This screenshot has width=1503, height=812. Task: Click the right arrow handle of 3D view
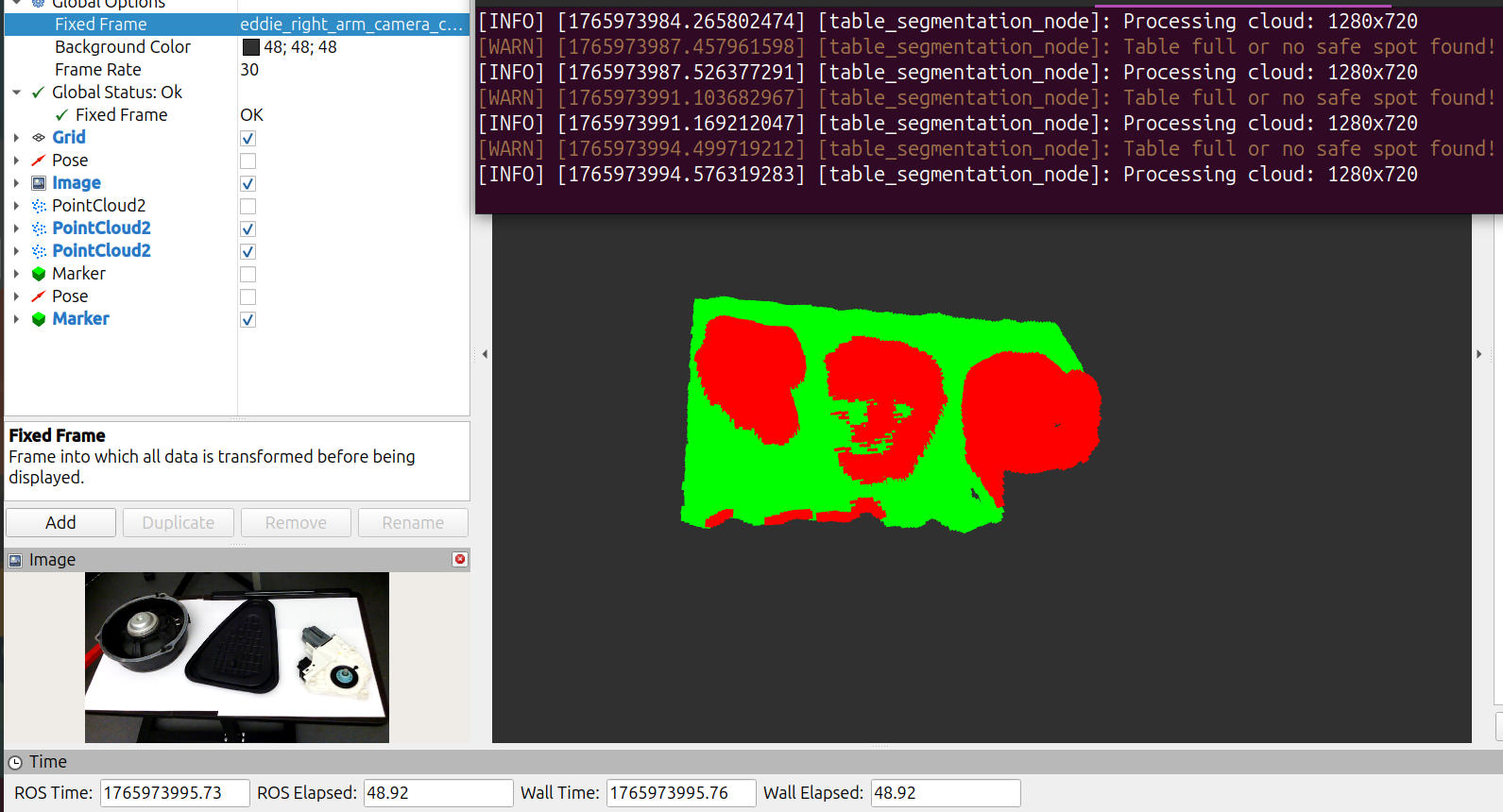pyautogui.click(x=1478, y=355)
